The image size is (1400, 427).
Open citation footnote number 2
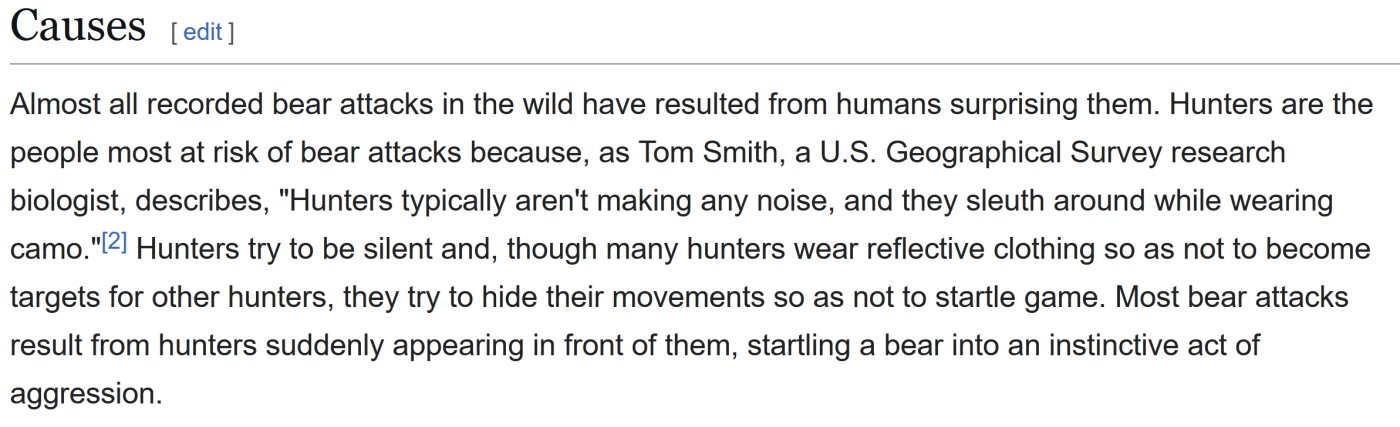pyautogui.click(x=115, y=243)
